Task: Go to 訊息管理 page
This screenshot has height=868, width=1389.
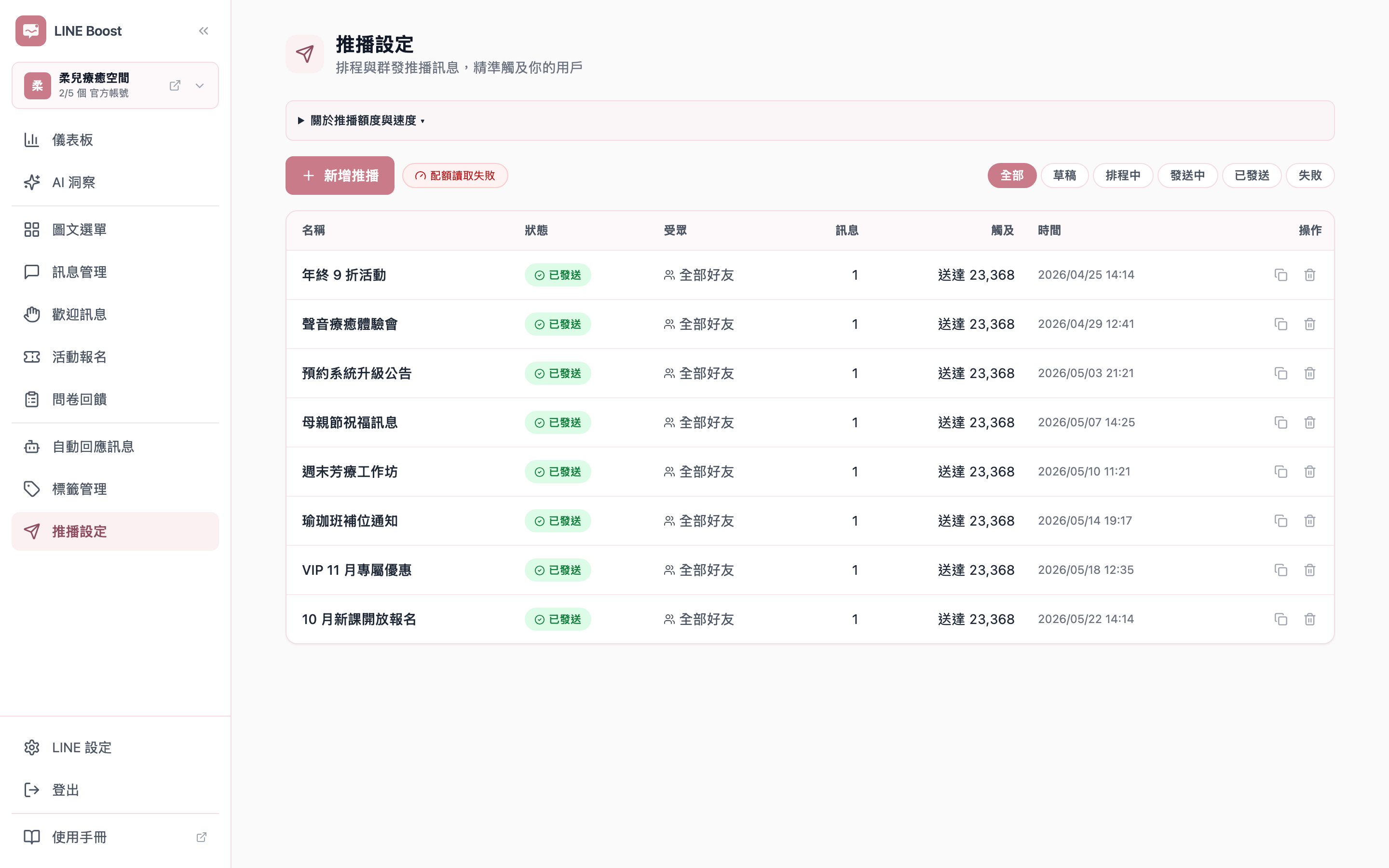Action: tap(115, 272)
